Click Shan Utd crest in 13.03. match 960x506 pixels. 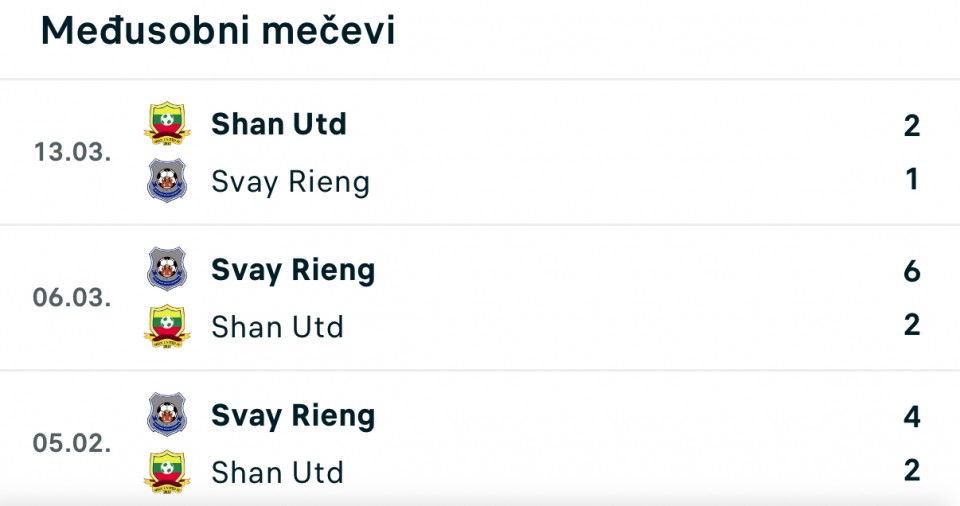coord(167,123)
